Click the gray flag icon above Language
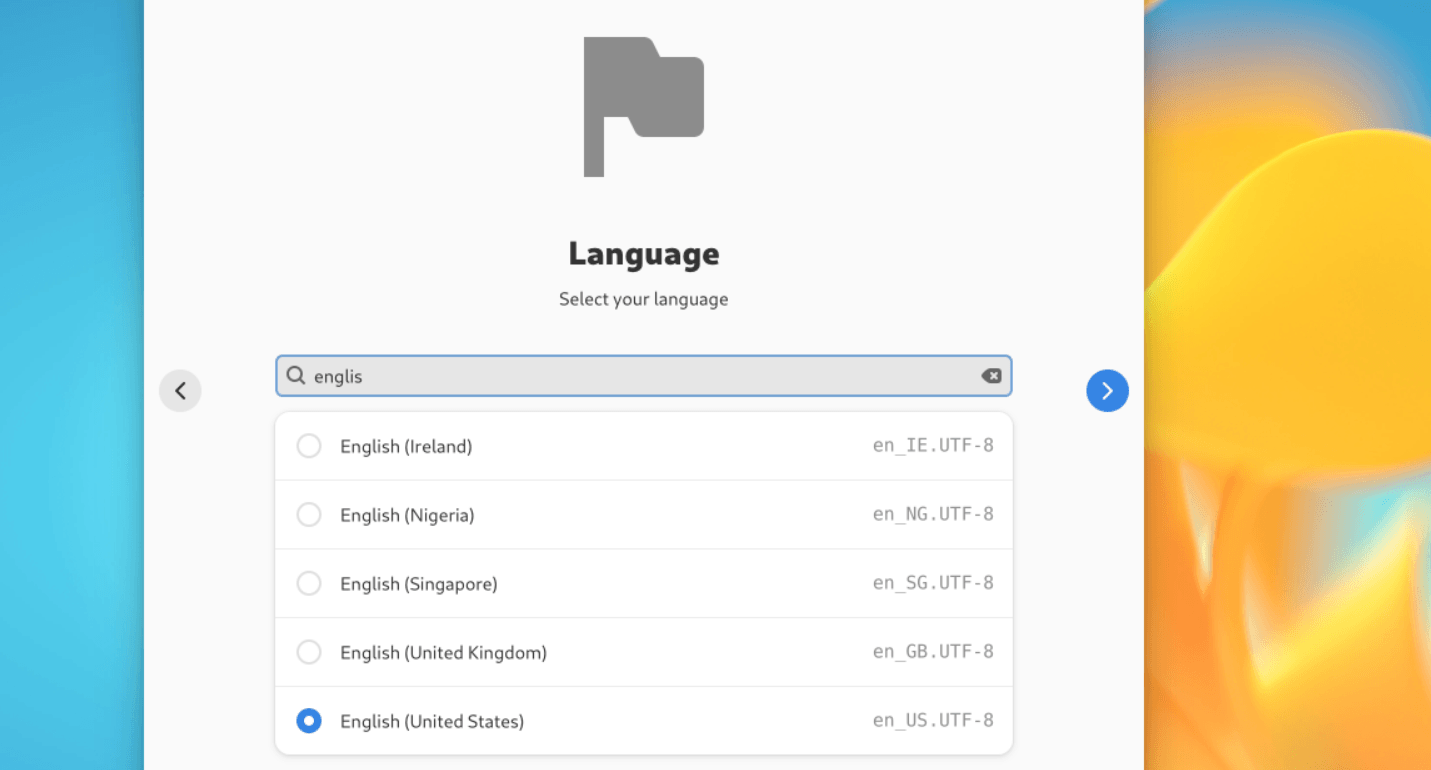 coord(643,106)
